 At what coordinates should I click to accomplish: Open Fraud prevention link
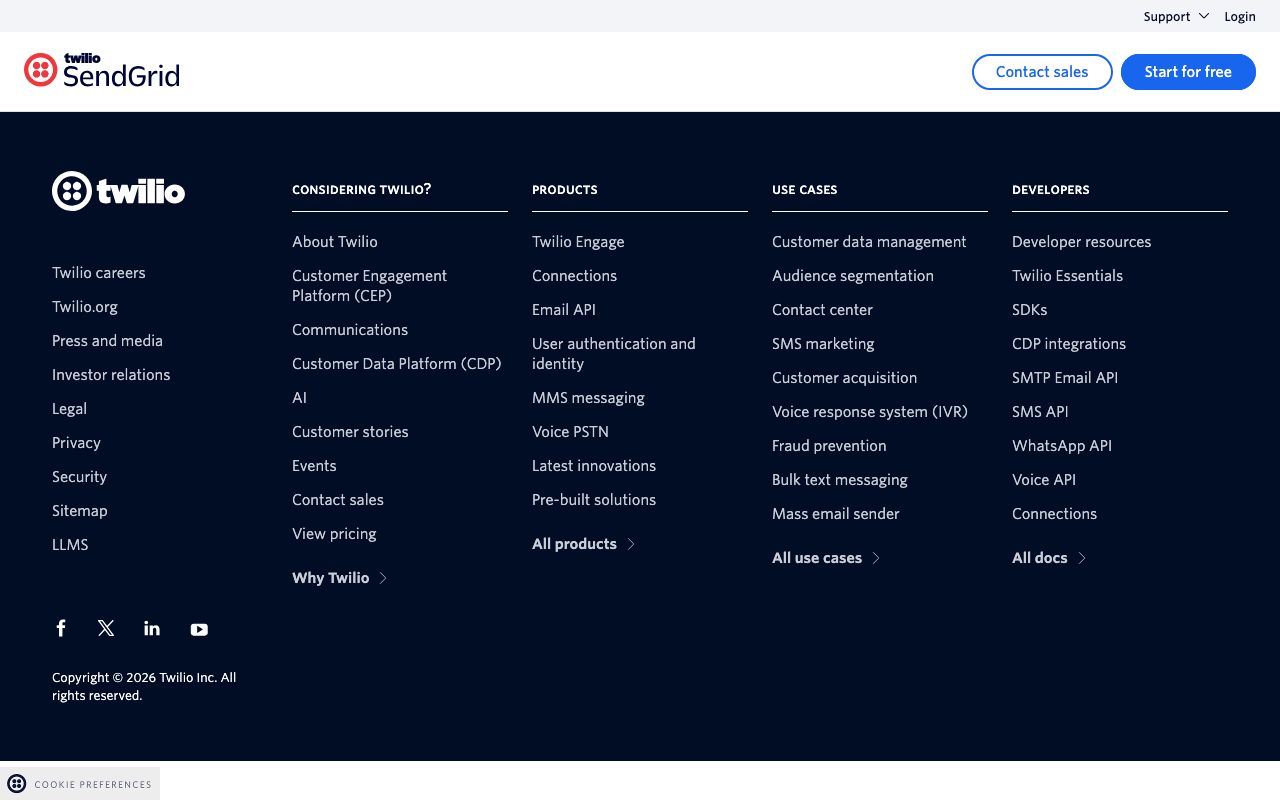point(829,446)
